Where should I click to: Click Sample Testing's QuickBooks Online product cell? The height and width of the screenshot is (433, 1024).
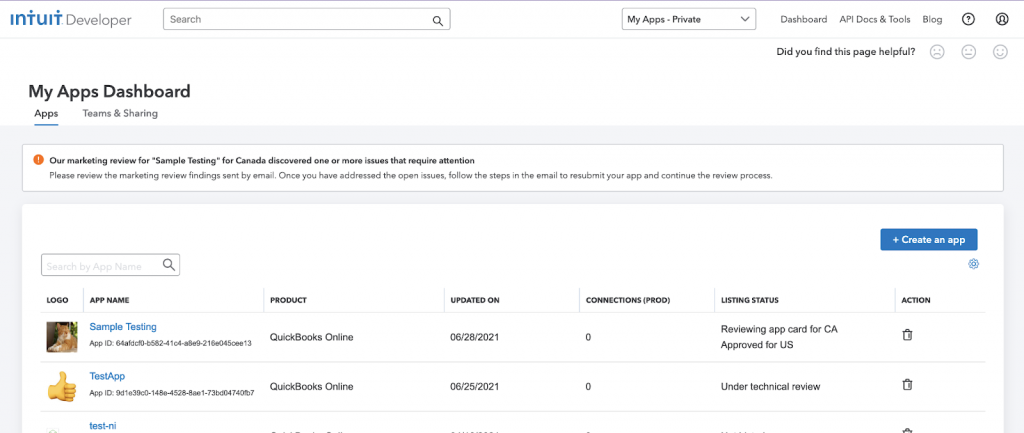point(312,337)
